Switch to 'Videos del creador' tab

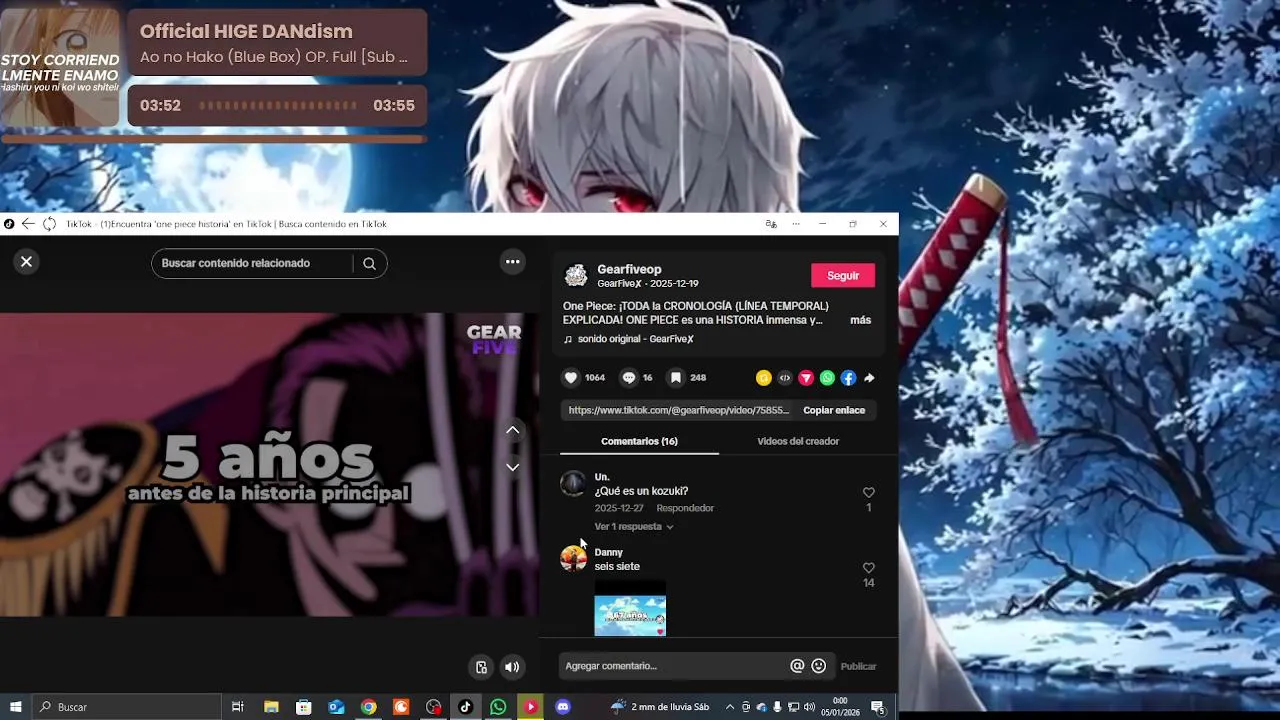point(798,441)
